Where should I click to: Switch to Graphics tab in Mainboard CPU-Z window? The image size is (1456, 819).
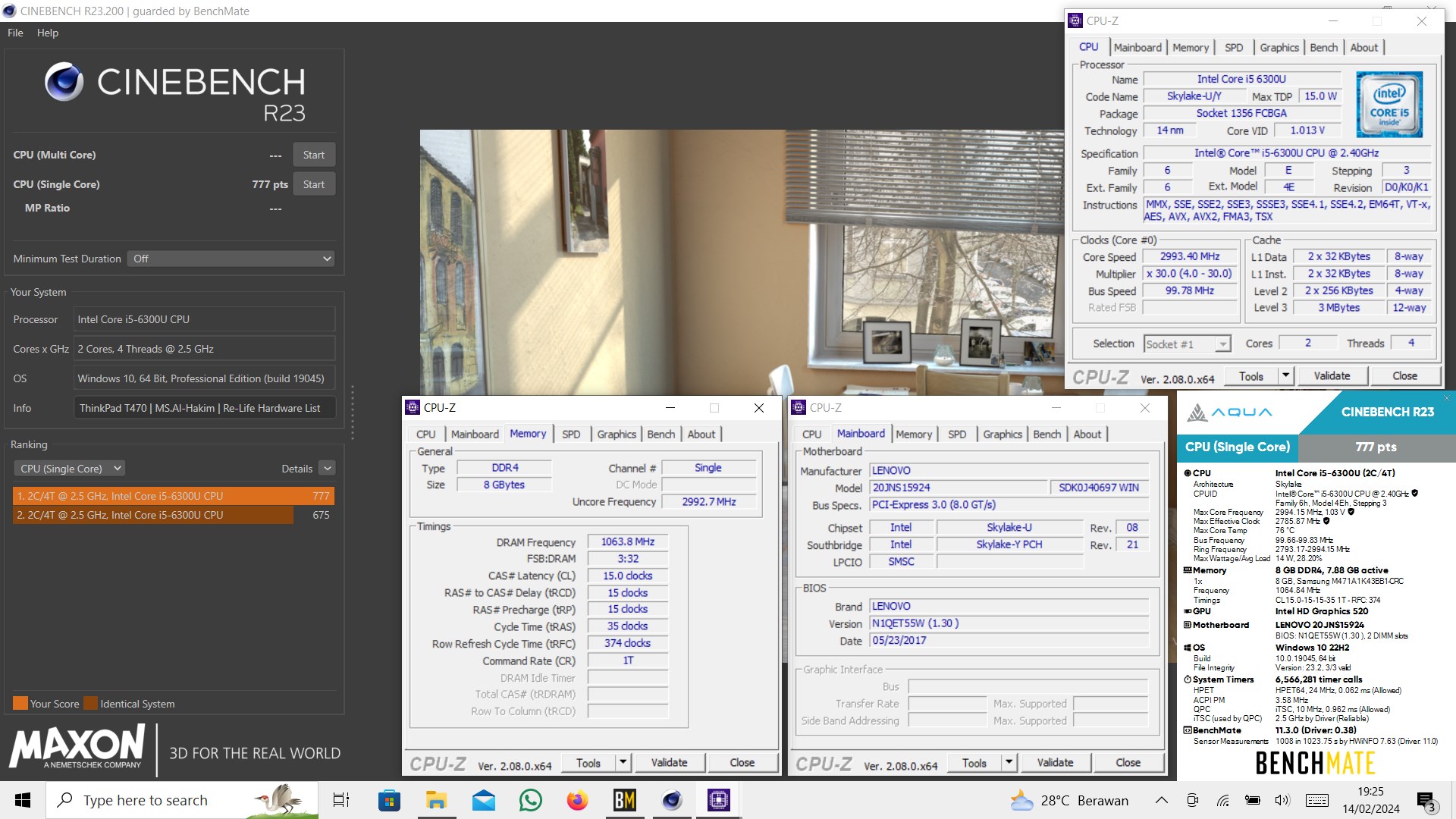pyautogui.click(x=1003, y=435)
